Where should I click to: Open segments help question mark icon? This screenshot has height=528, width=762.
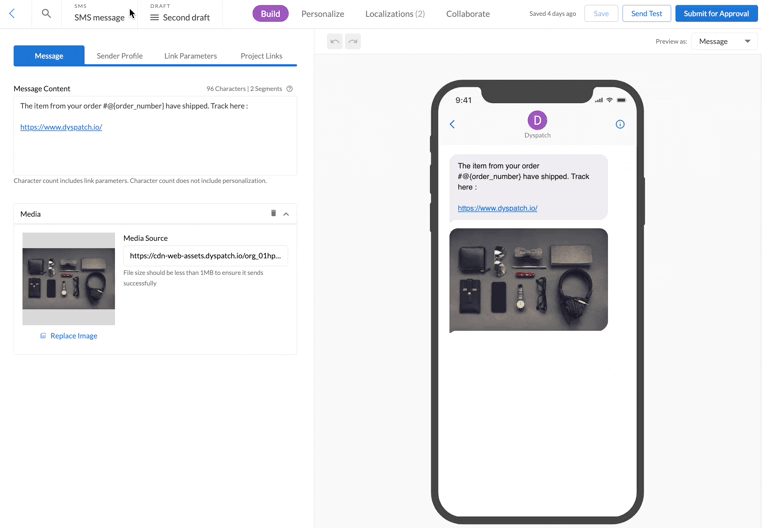pyautogui.click(x=290, y=89)
